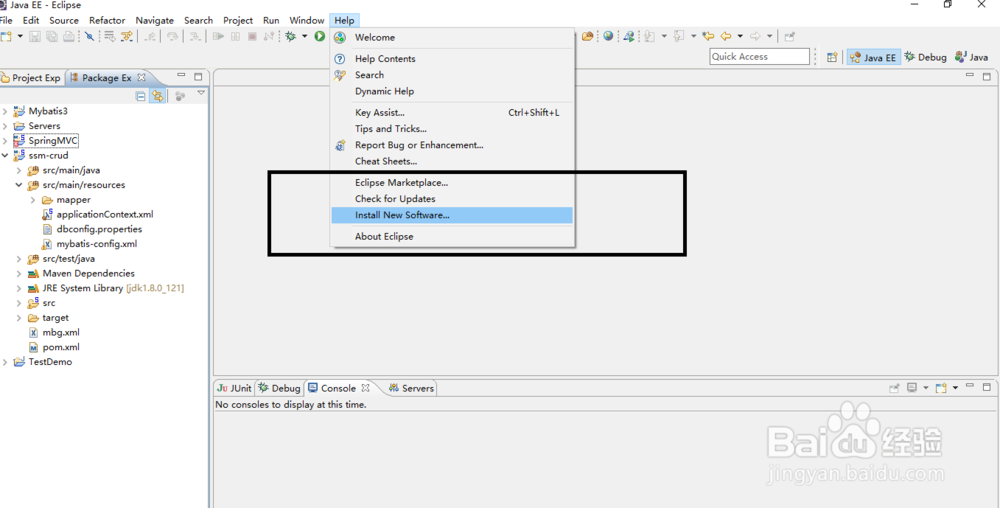The height and width of the screenshot is (508, 1000).
Task: Click the Open Web Browser globe icon
Action: (608, 36)
